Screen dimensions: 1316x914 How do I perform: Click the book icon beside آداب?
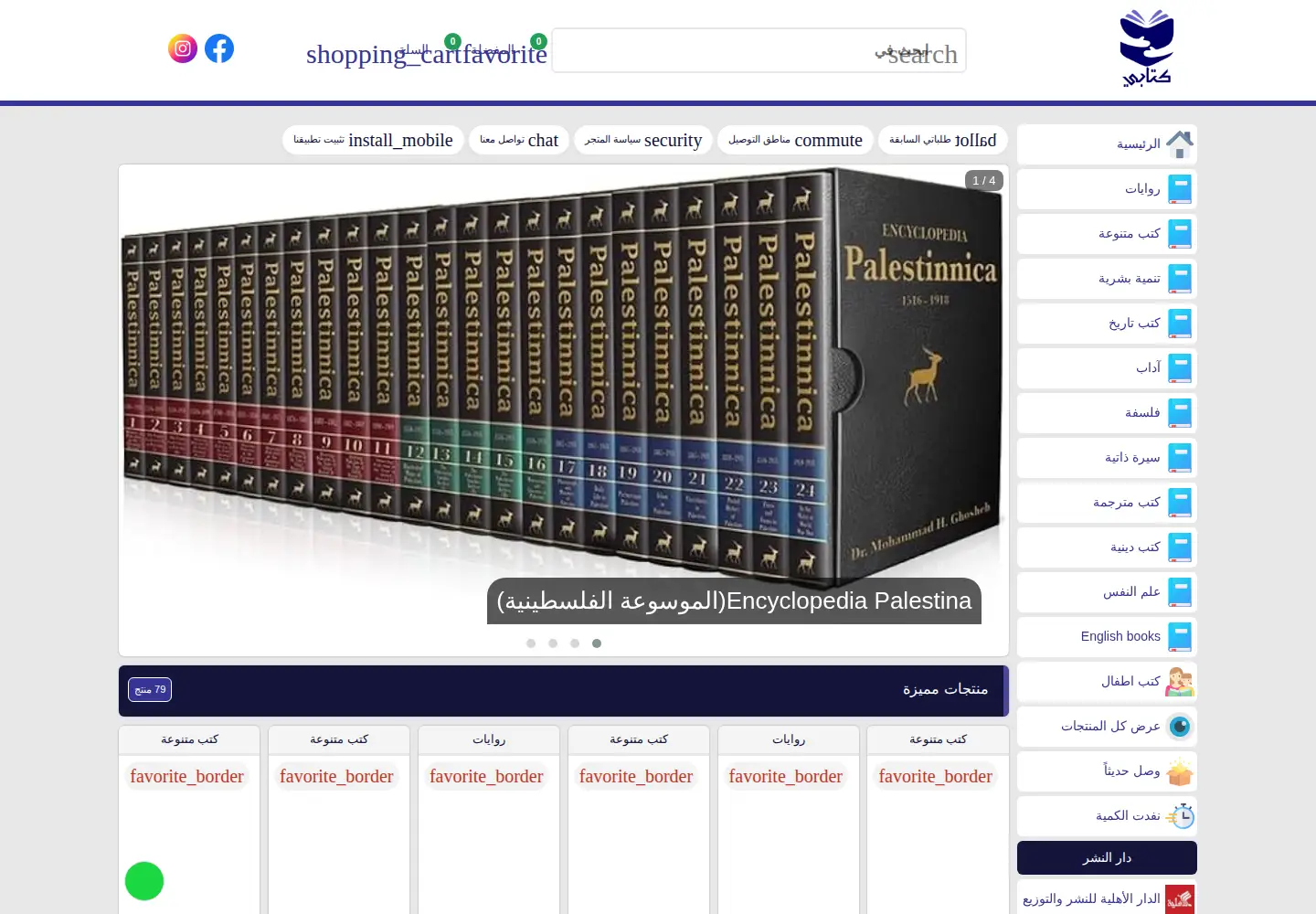(1180, 368)
